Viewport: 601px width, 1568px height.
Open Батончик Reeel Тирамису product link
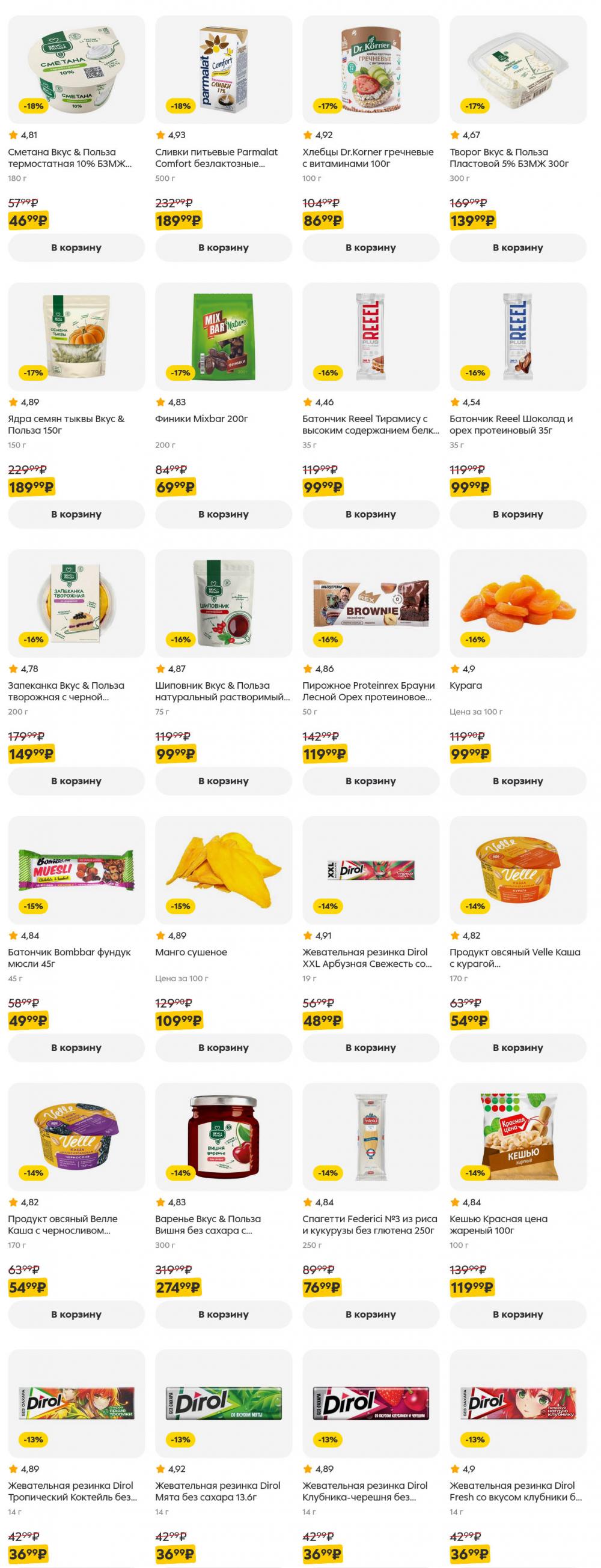(370, 424)
